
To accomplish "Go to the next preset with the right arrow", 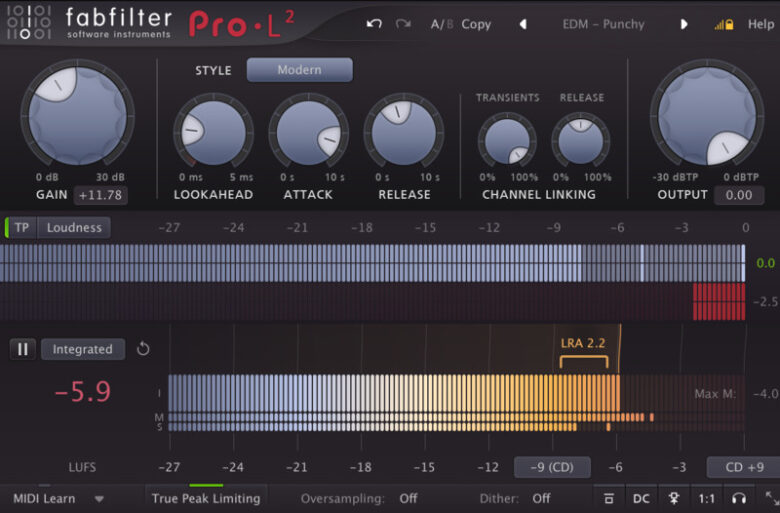I will click(684, 24).
